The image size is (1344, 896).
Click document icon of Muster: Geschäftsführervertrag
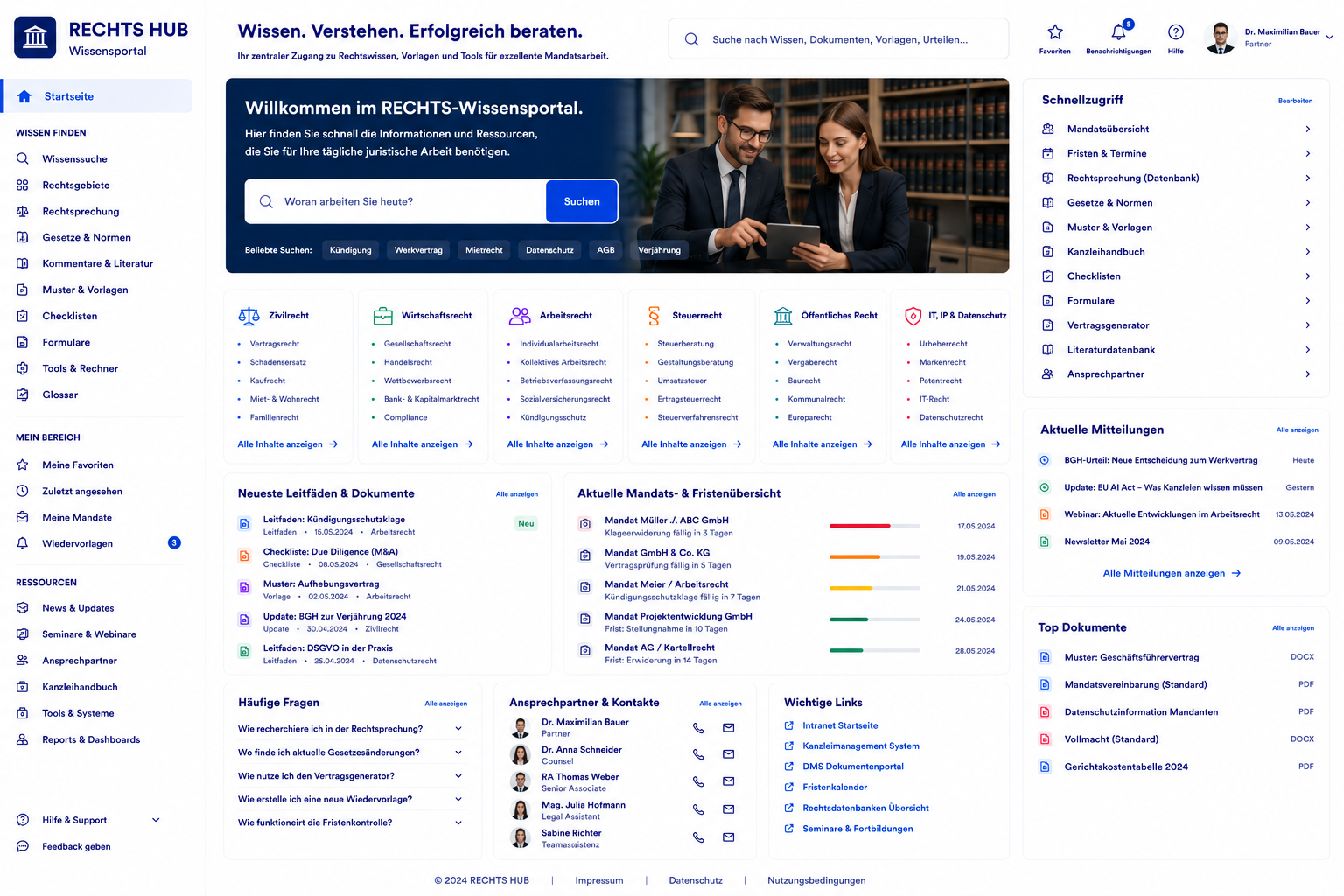pos(1044,657)
